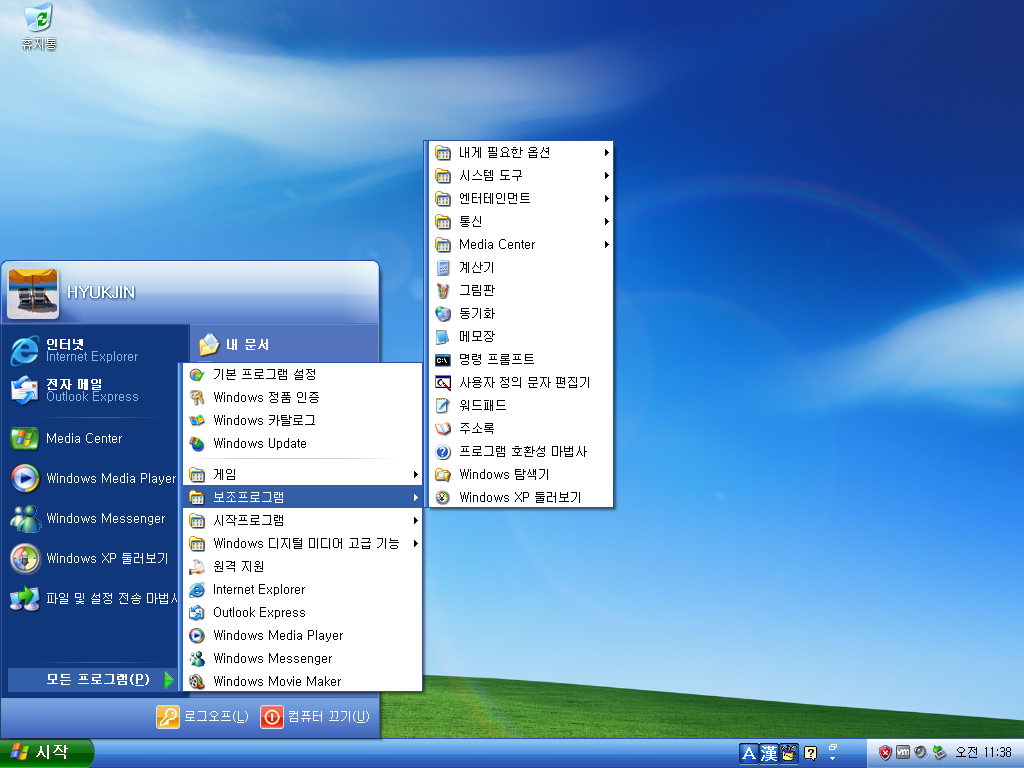Click the 漢 Hanja conversion button
1024x768 pixels.
click(x=769, y=754)
